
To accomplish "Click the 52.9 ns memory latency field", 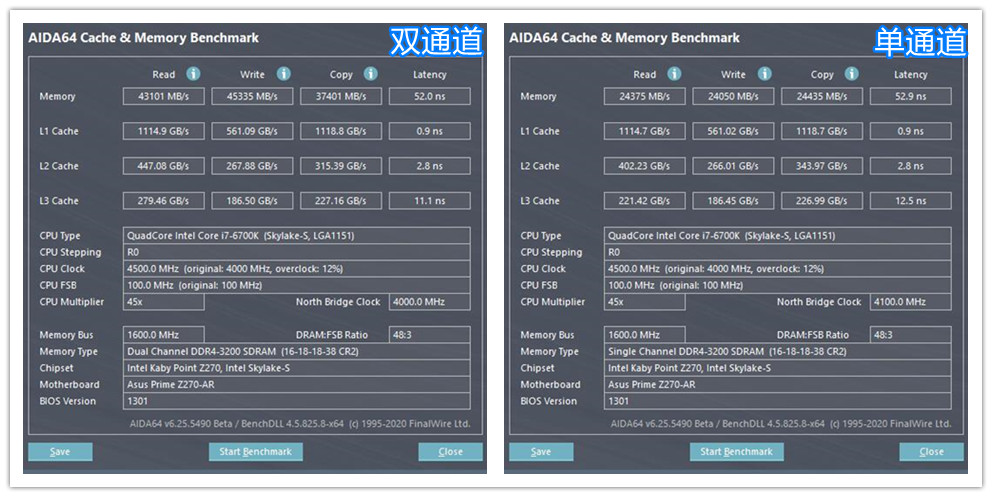I will (x=910, y=97).
